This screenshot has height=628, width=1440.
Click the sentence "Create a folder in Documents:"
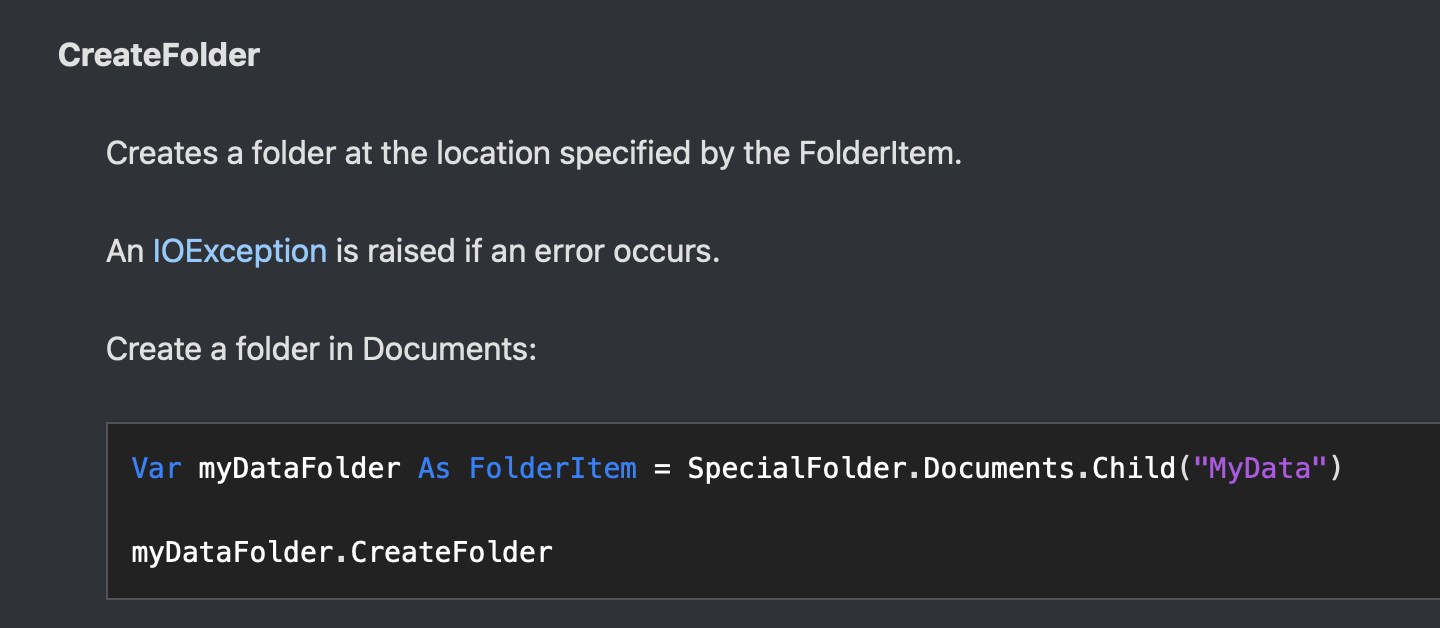(322, 349)
